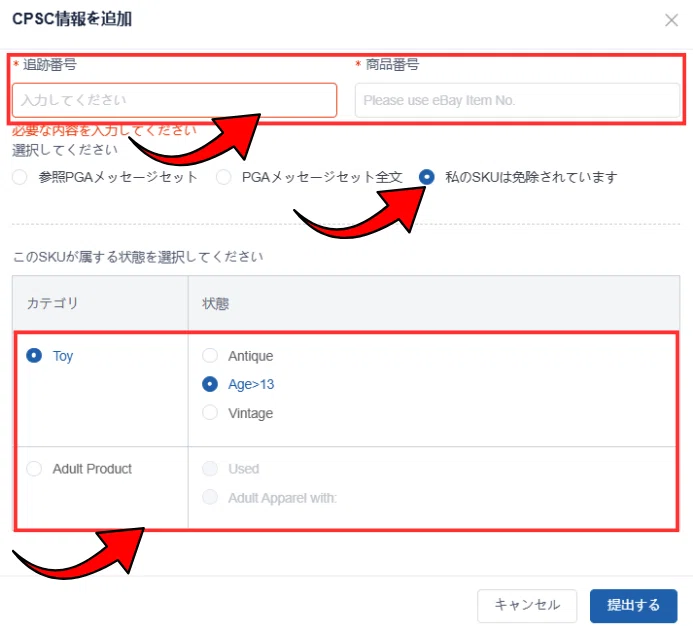
Task: Click the 選択してください label
Action: 65,150
